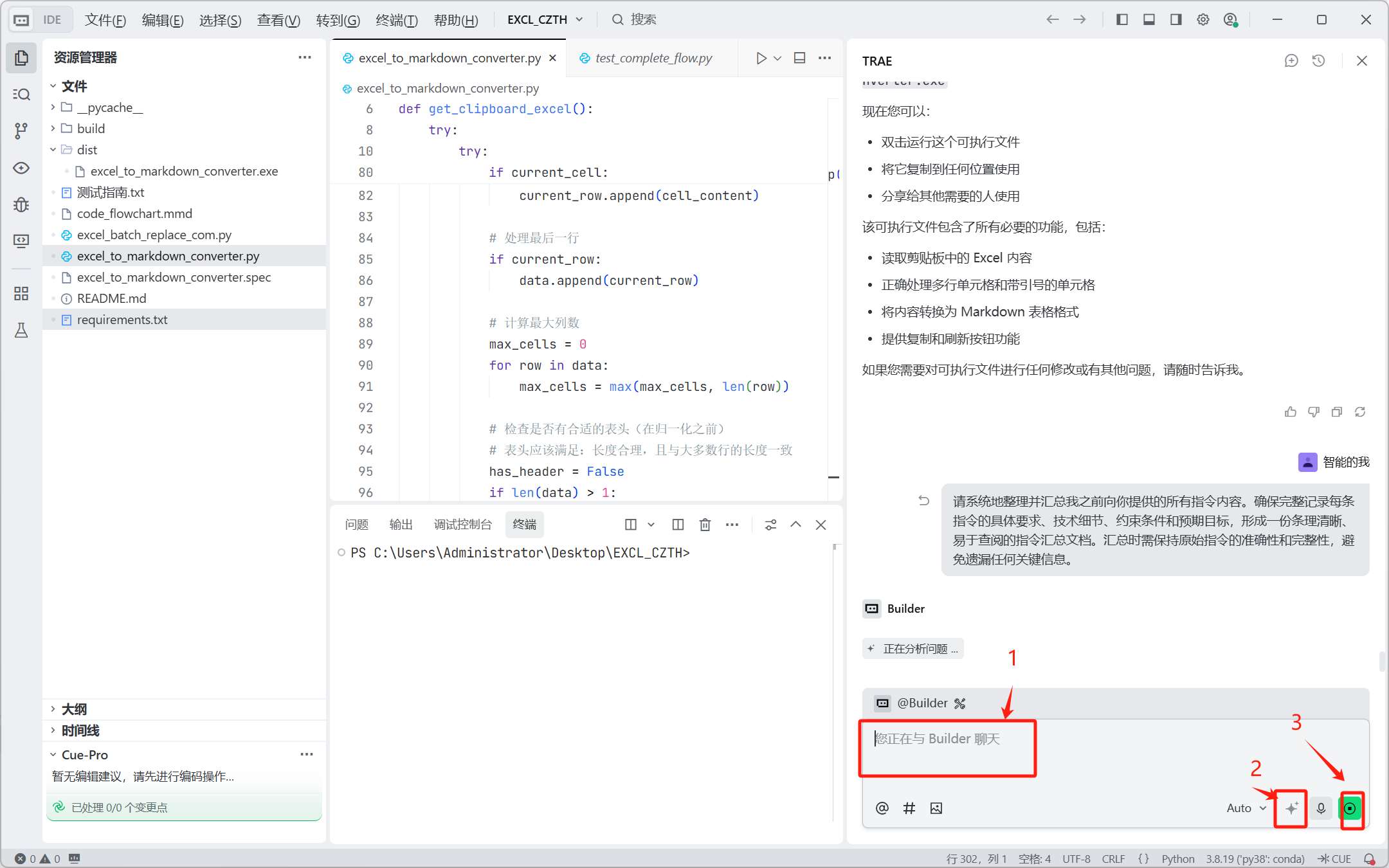Image resolution: width=1389 pixels, height=868 pixels.
Task: Click thumbs up on the AI response
Action: (1290, 412)
